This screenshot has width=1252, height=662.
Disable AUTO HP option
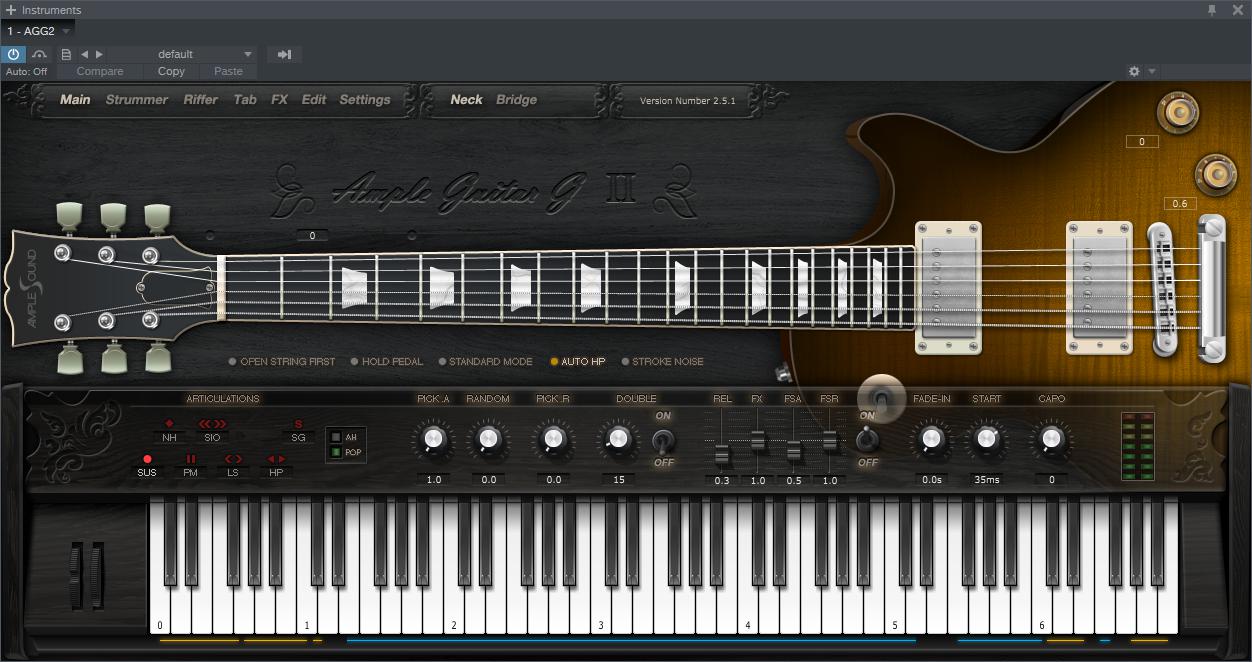pyautogui.click(x=578, y=362)
